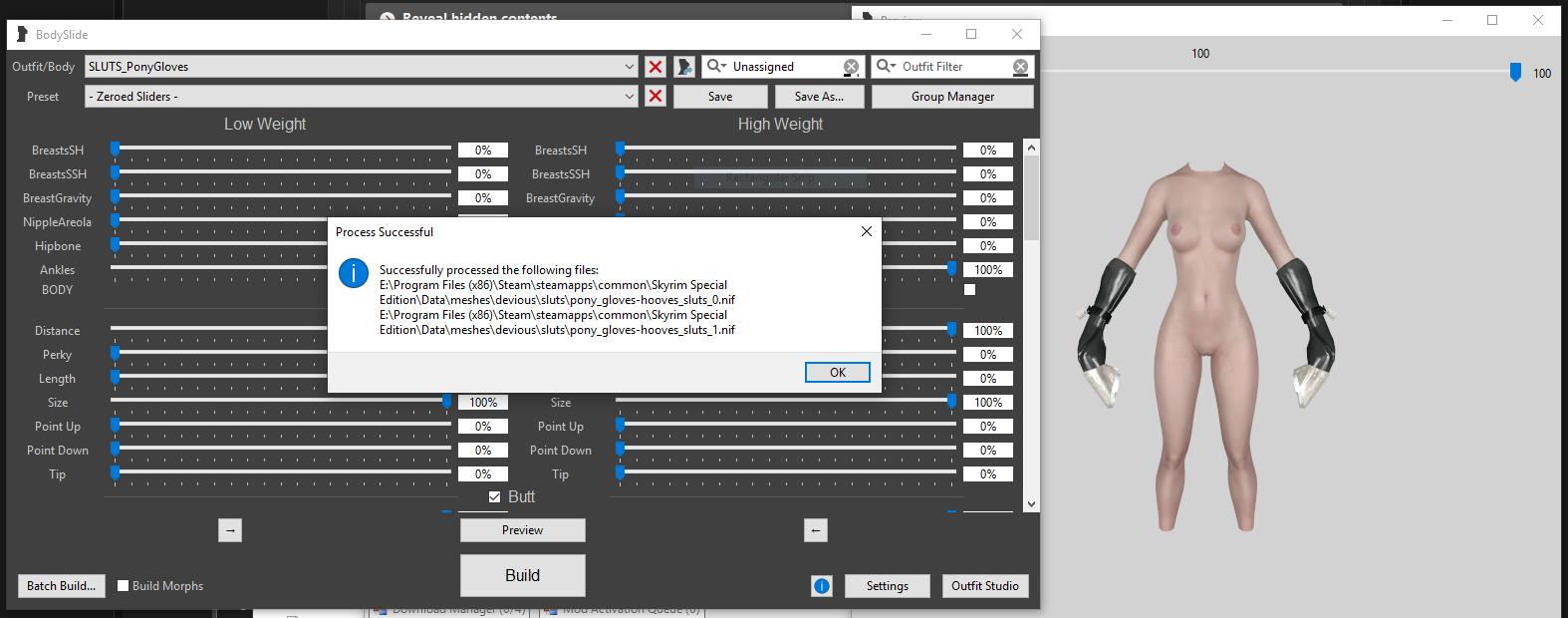Screen dimensions: 1568x618
Task: Open the Group Manager
Action: (952, 97)
